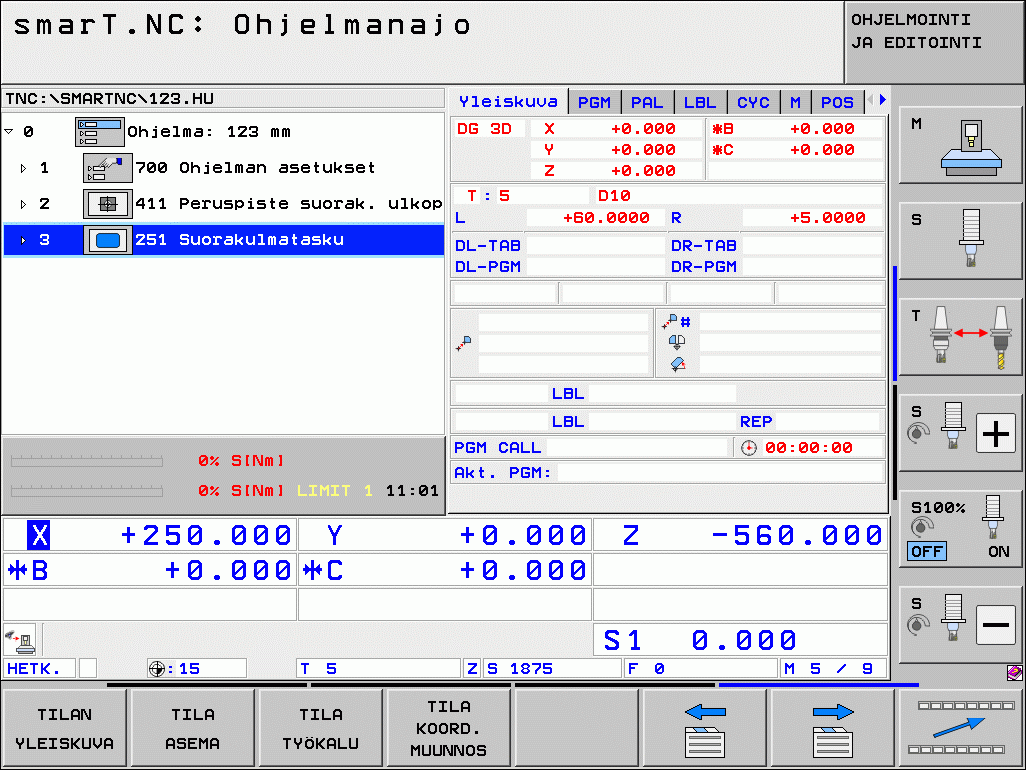This screenshot has width=1026, height=770.
Task: Expand tree node 2 Peruspiste
Action: pos(24,204)
